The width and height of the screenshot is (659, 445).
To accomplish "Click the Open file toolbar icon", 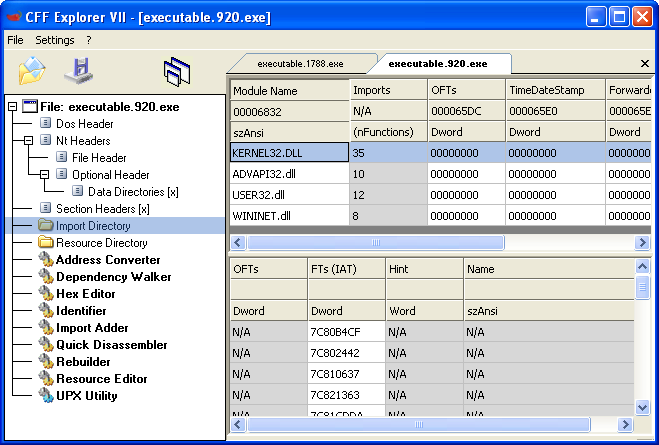I will tap(33, 71).
